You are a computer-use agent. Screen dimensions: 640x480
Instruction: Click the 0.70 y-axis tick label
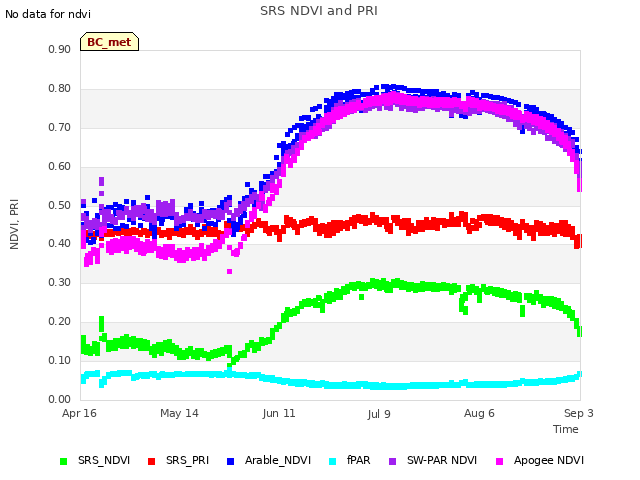[x=59, y=127]
